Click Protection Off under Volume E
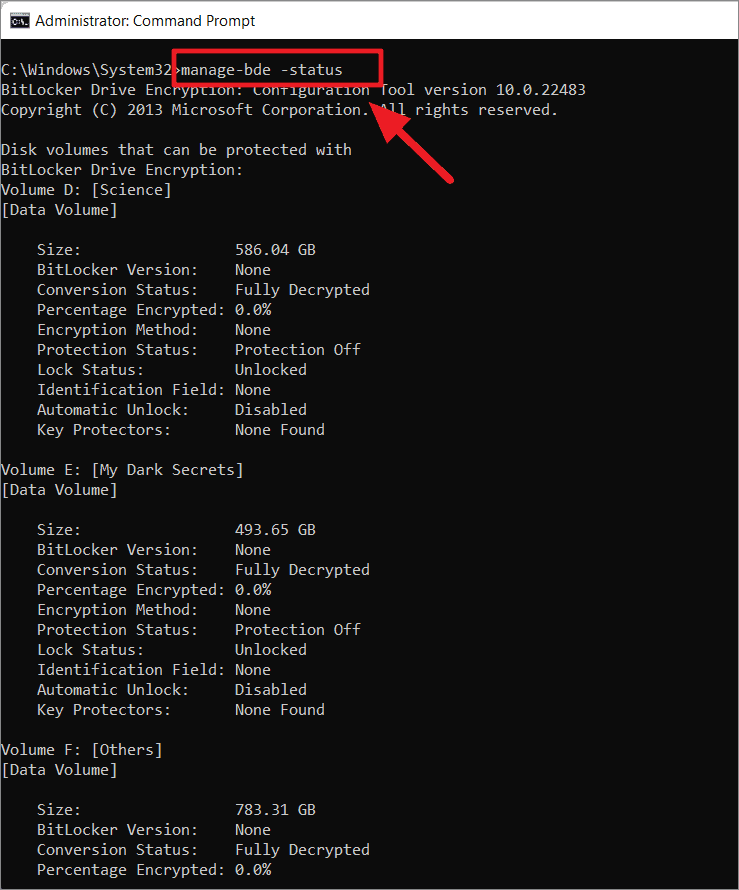The width and height of the screenshot is (739, 890). tap(297, 629)
